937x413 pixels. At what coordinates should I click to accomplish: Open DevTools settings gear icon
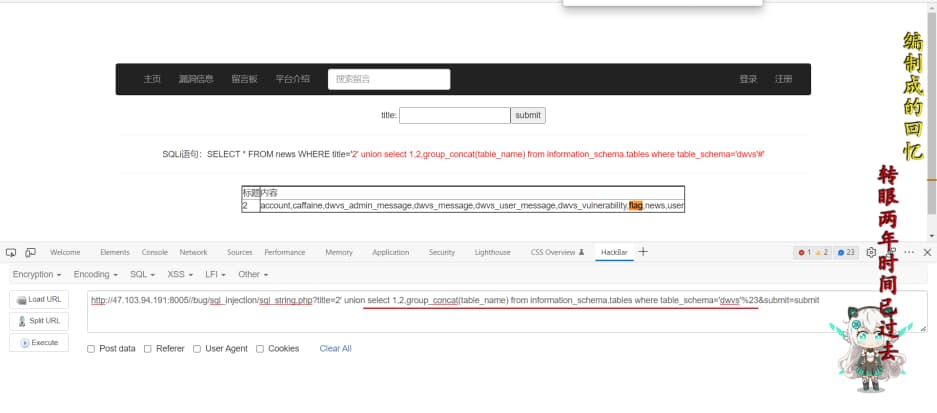pos(871,252)
